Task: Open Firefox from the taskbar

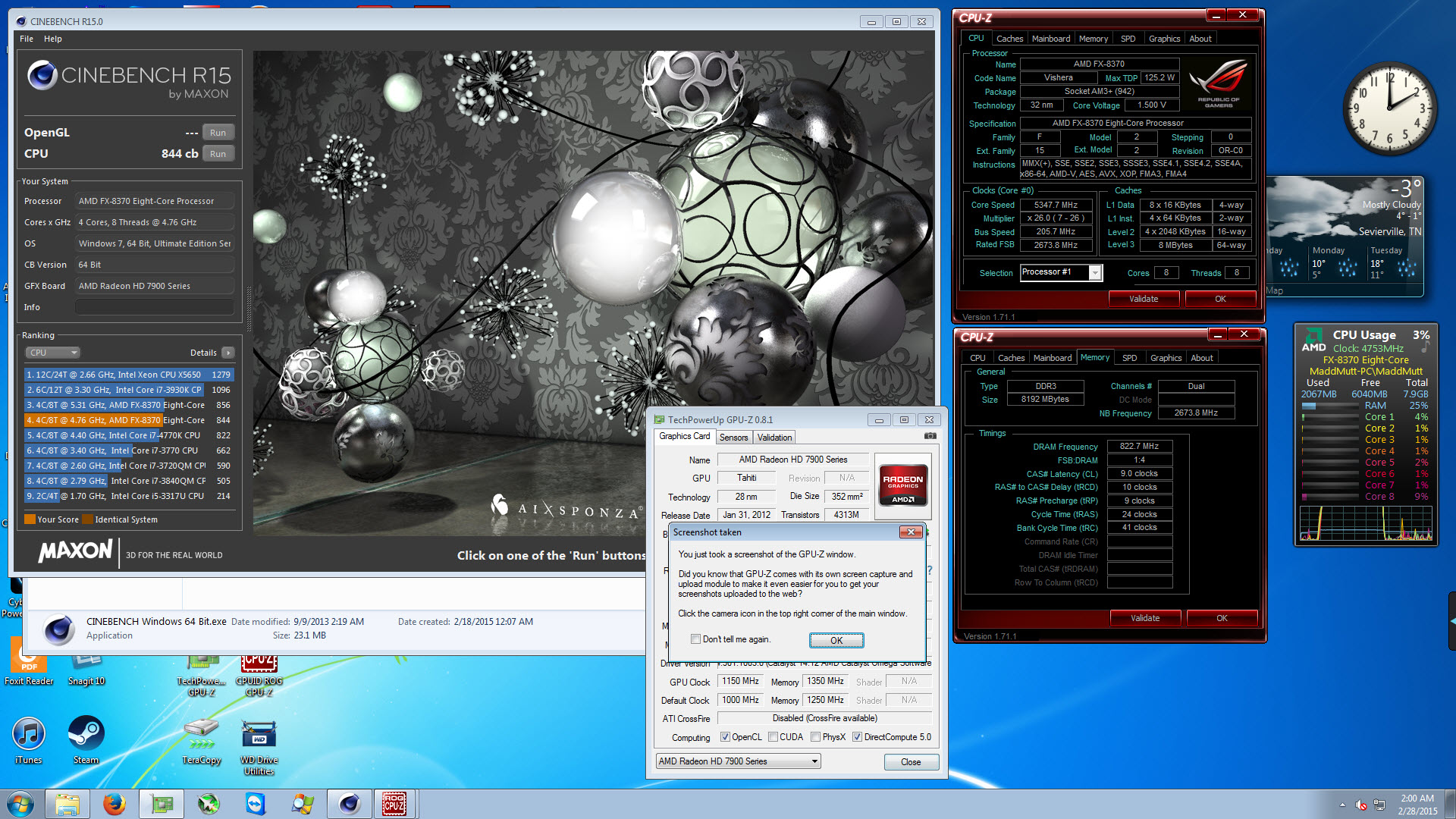Action: coord(115,804)
